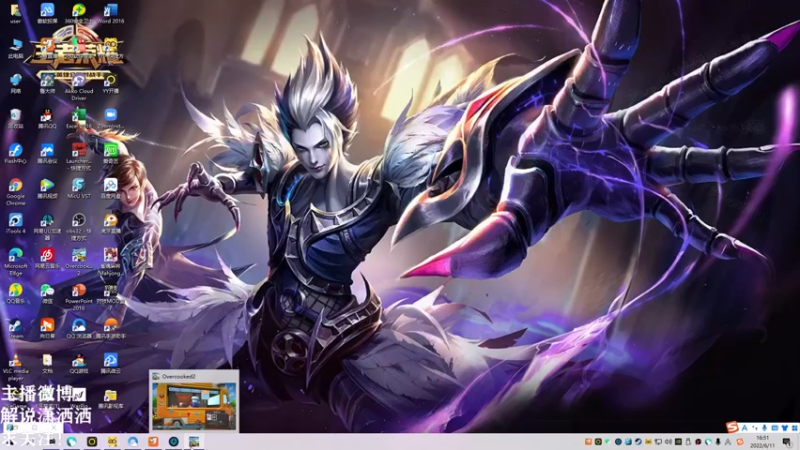
Task: Open the Sogou skin (shirt) icon
Action: click(785, 428)
